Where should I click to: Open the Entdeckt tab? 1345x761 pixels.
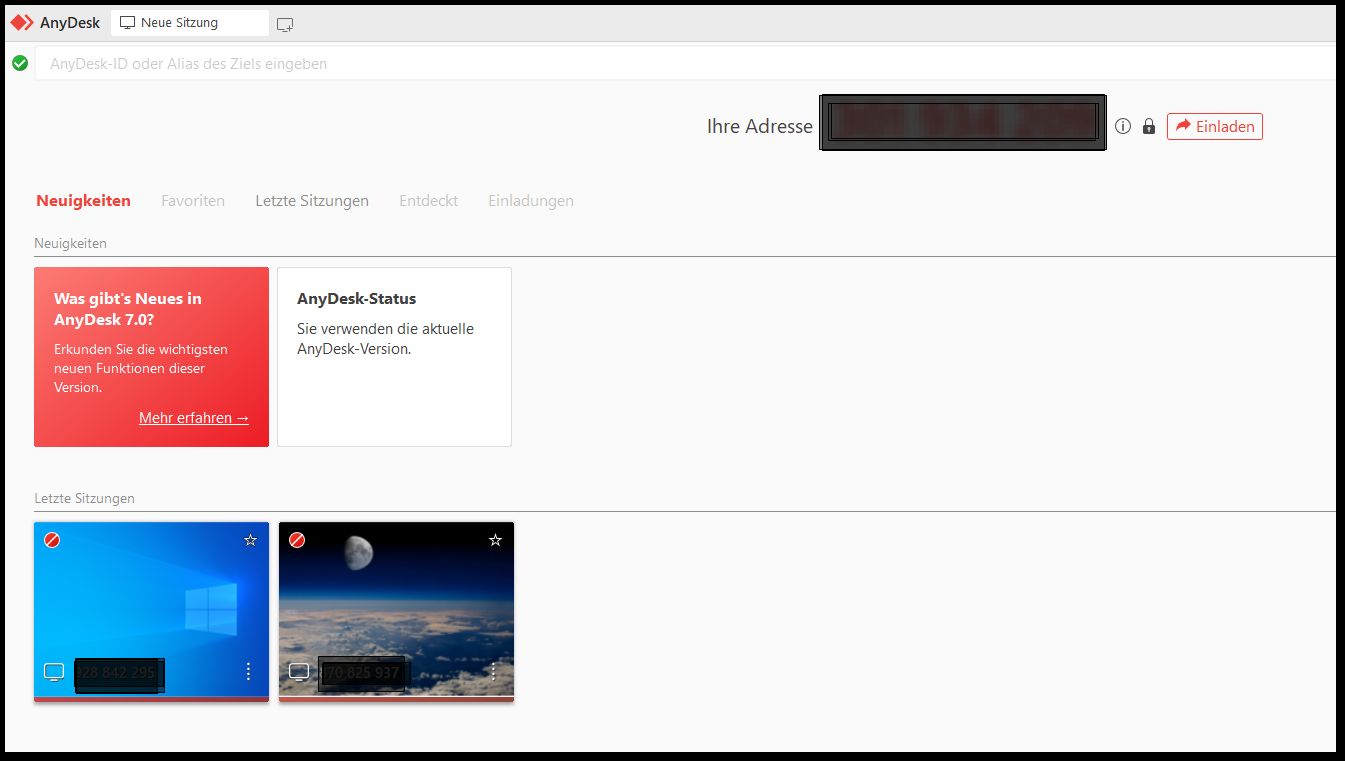(428, 201)
